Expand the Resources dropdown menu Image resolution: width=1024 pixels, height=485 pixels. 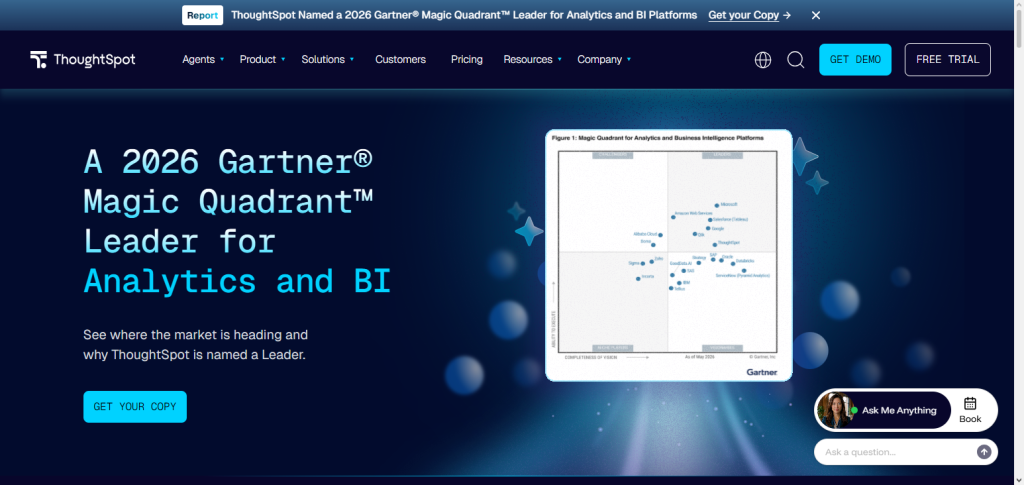click(x=532, y=59)
